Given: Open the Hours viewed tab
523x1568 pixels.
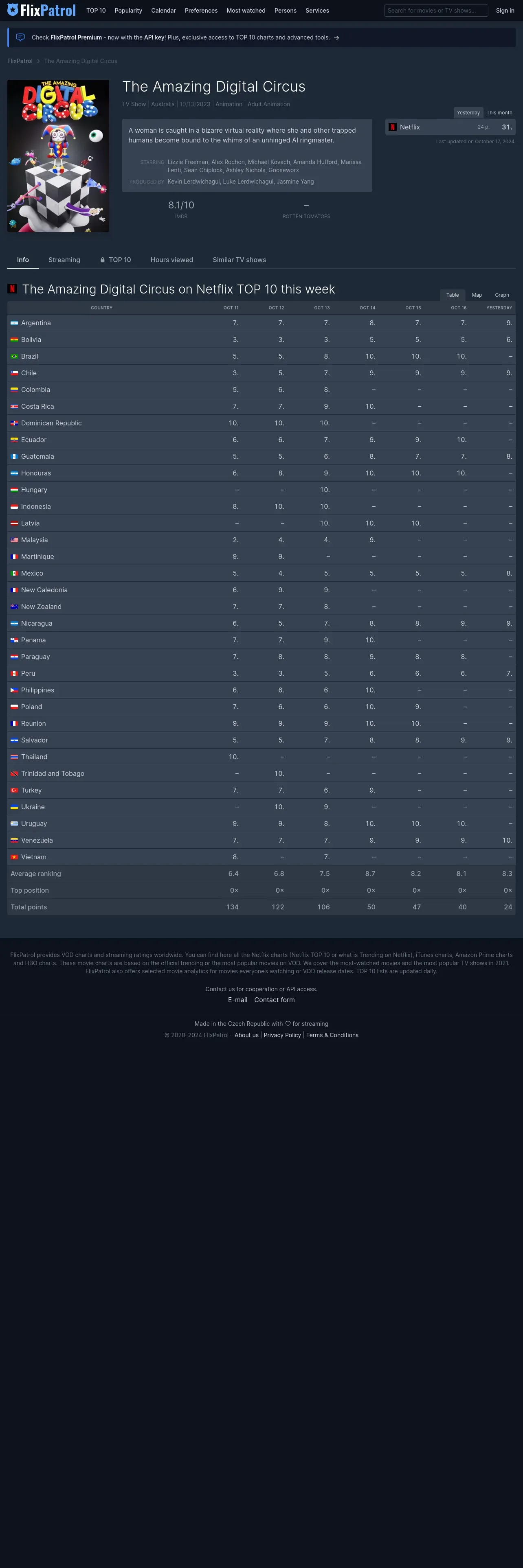Looking at the screenshot, I should pos(172,260).
